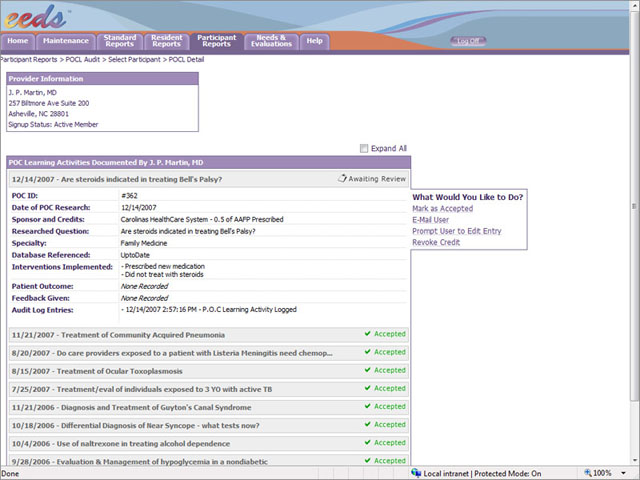
Task: Click the scrollbar down arrow
Action: [634, 460]
